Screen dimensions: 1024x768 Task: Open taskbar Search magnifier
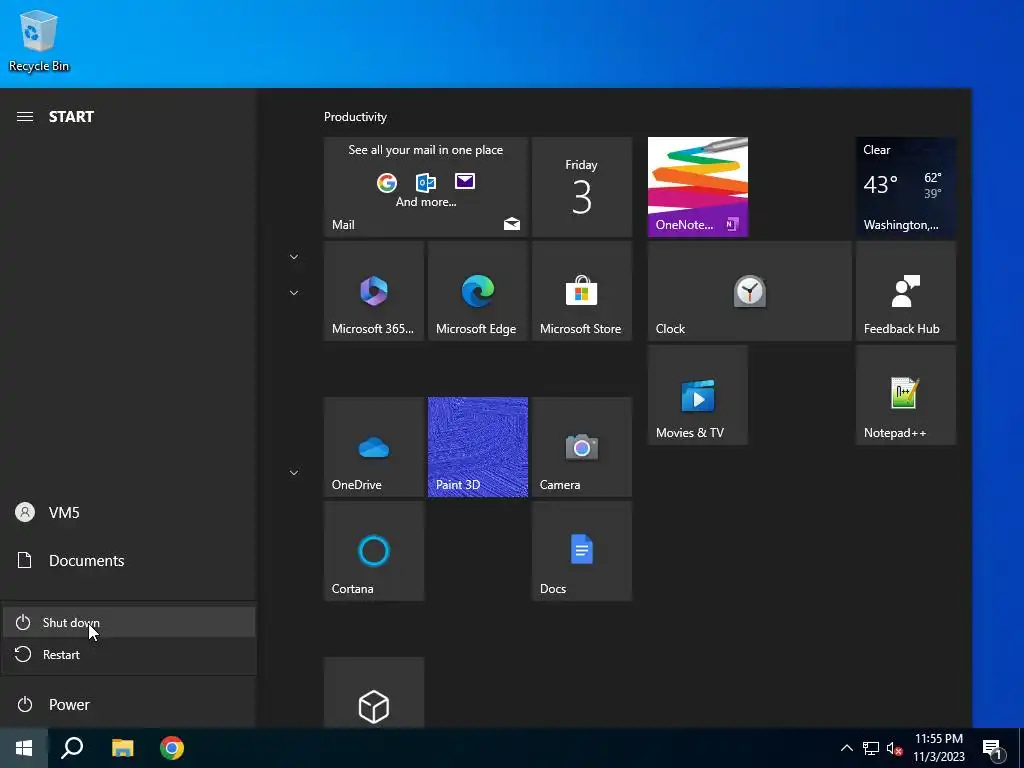[x=72, y=748]
